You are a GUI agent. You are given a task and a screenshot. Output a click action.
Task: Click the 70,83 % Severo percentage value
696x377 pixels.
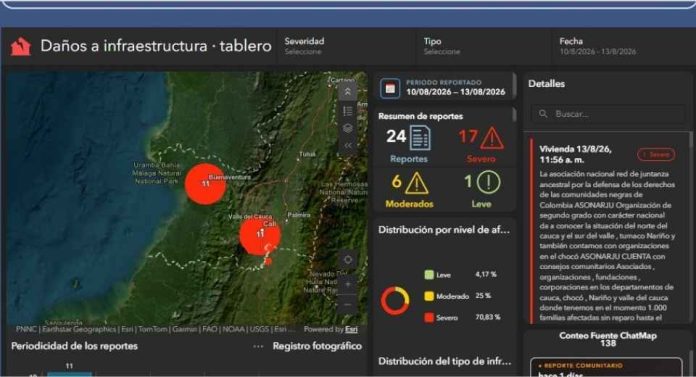(487, 317)
